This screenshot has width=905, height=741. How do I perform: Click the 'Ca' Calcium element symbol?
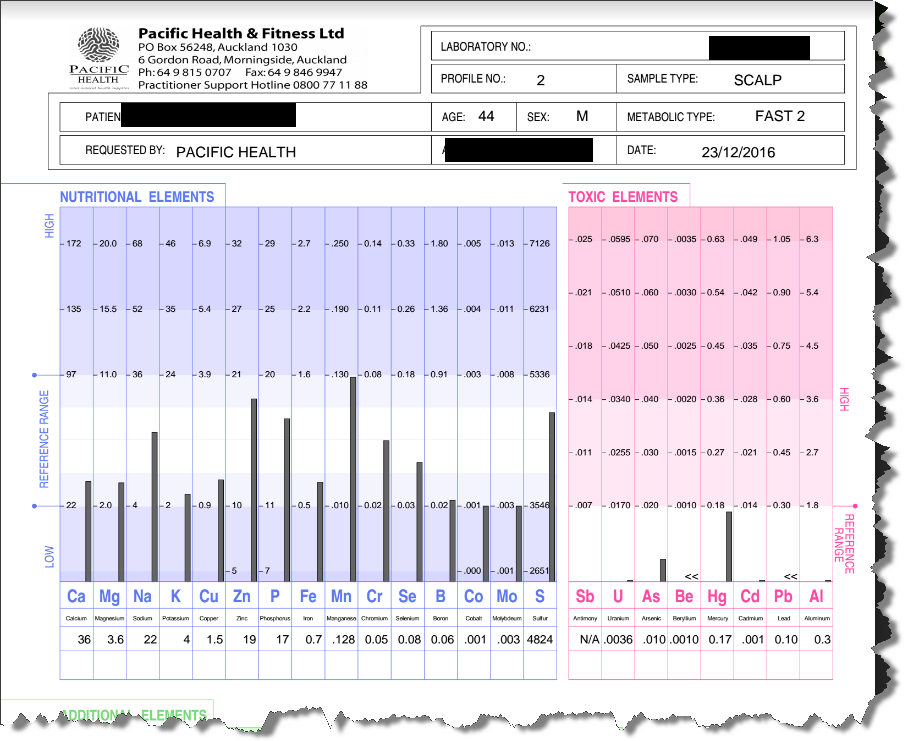click(76, 596)
